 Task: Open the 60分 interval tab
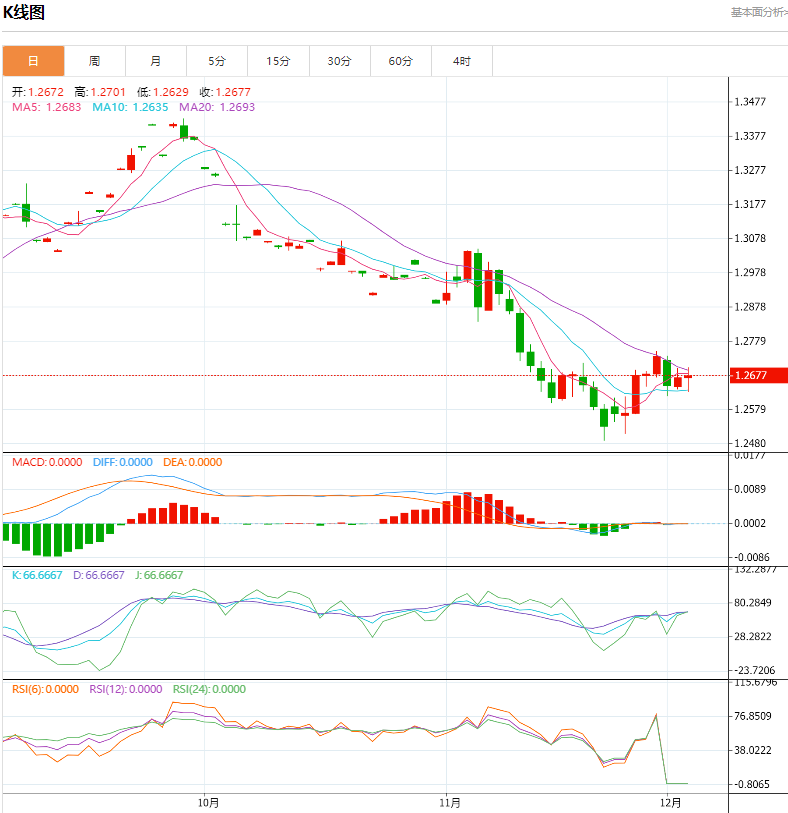tap(401, 61)
